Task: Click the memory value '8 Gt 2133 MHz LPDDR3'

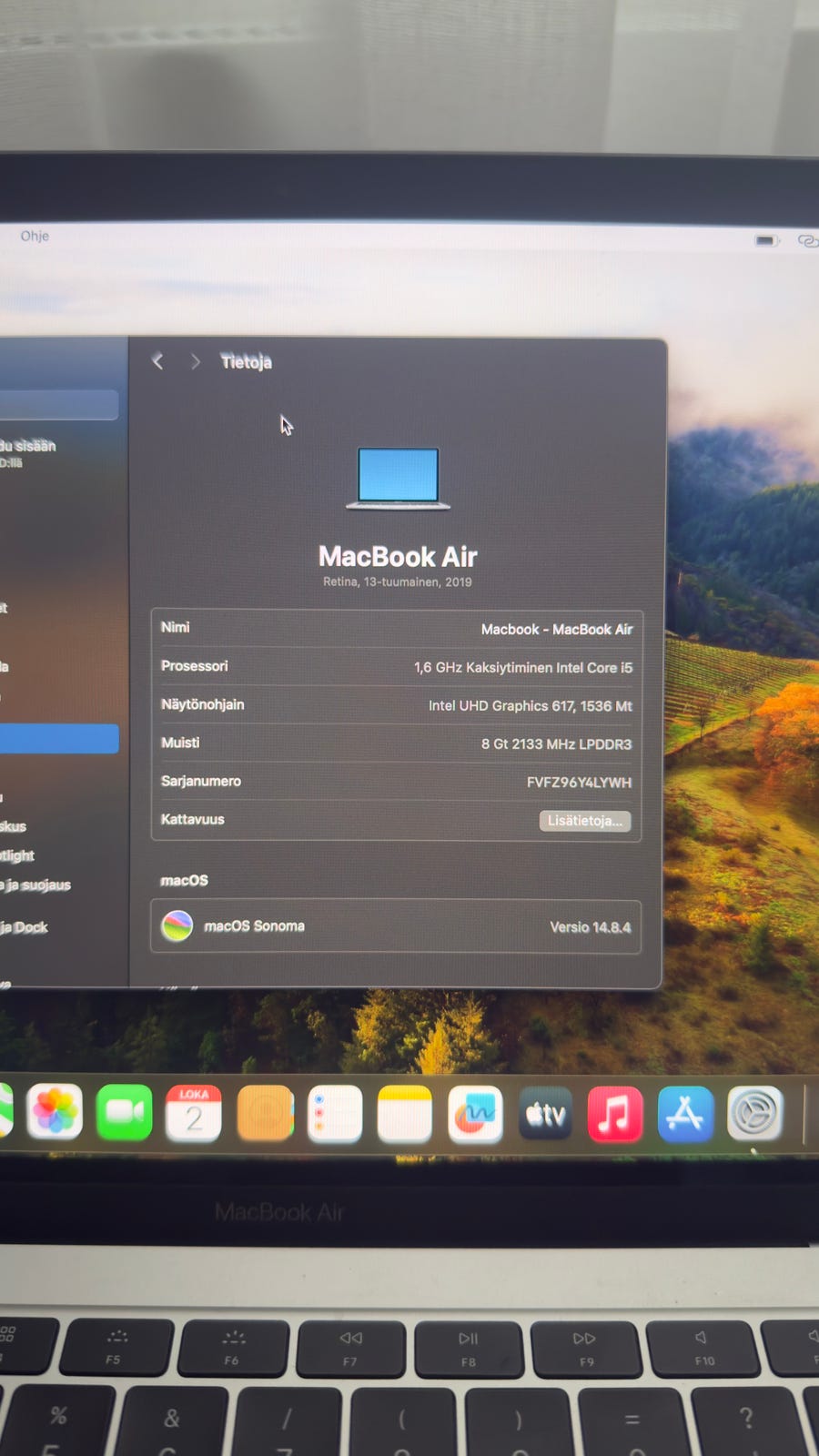Action: (x=556, y=744)
